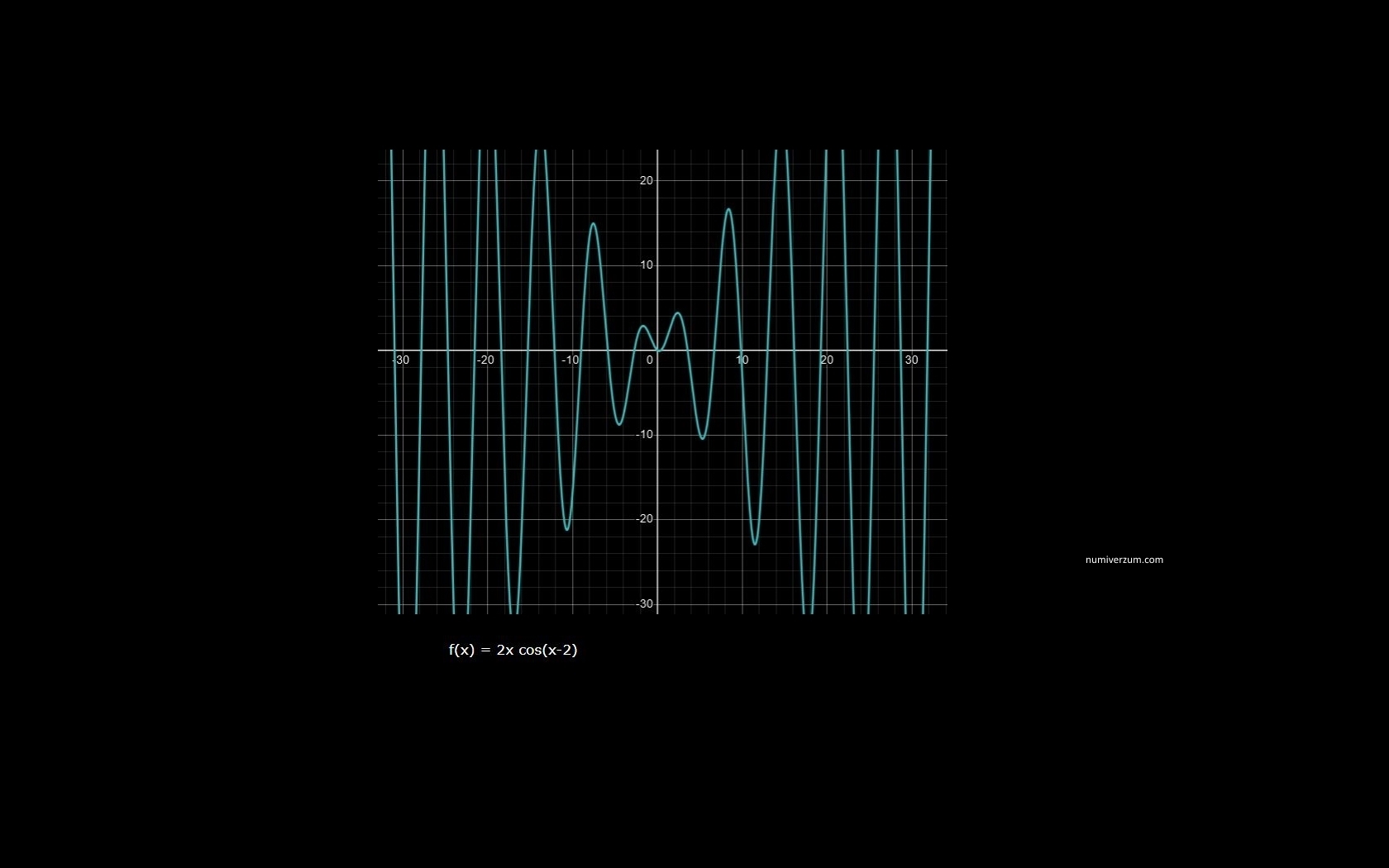Click the numiverzum.com watermark link

tap(1124, 560)
